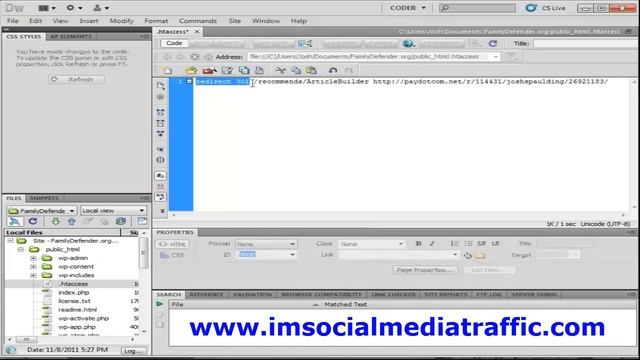Switch Properties inspector to CSS mode
This screenshot has height=360, width=640.
click(x=173, y=255)
